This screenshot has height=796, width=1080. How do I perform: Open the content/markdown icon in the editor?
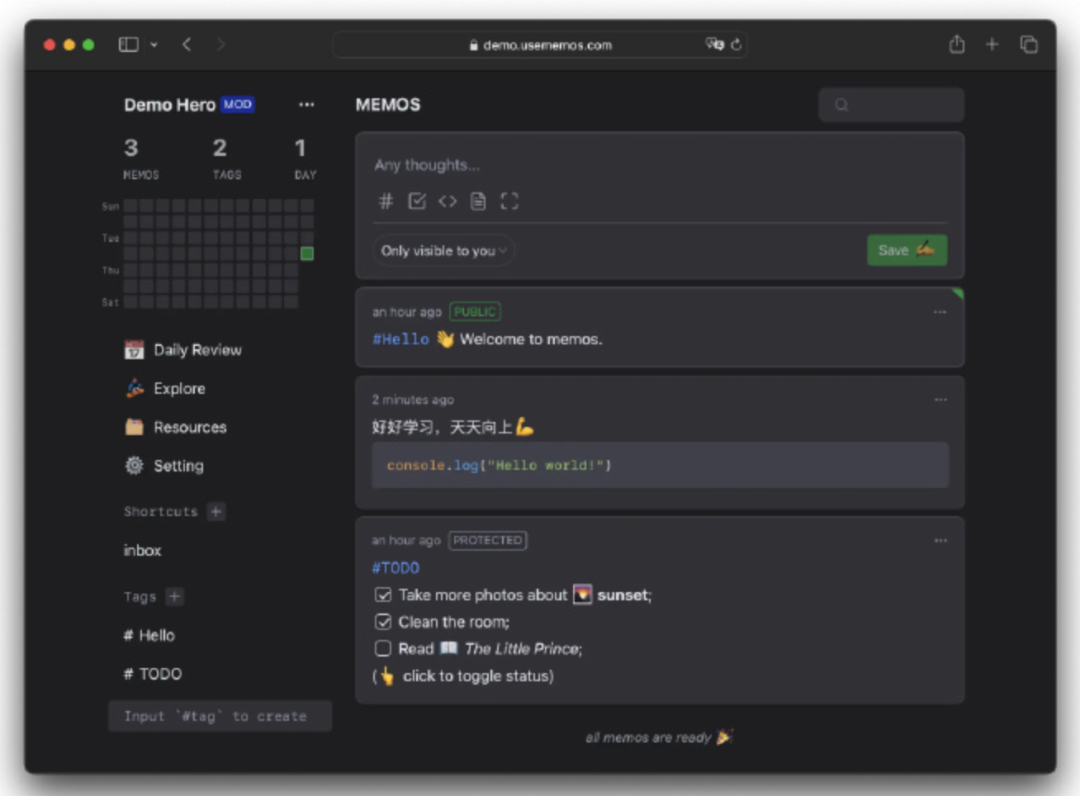(x=478, y=201)
